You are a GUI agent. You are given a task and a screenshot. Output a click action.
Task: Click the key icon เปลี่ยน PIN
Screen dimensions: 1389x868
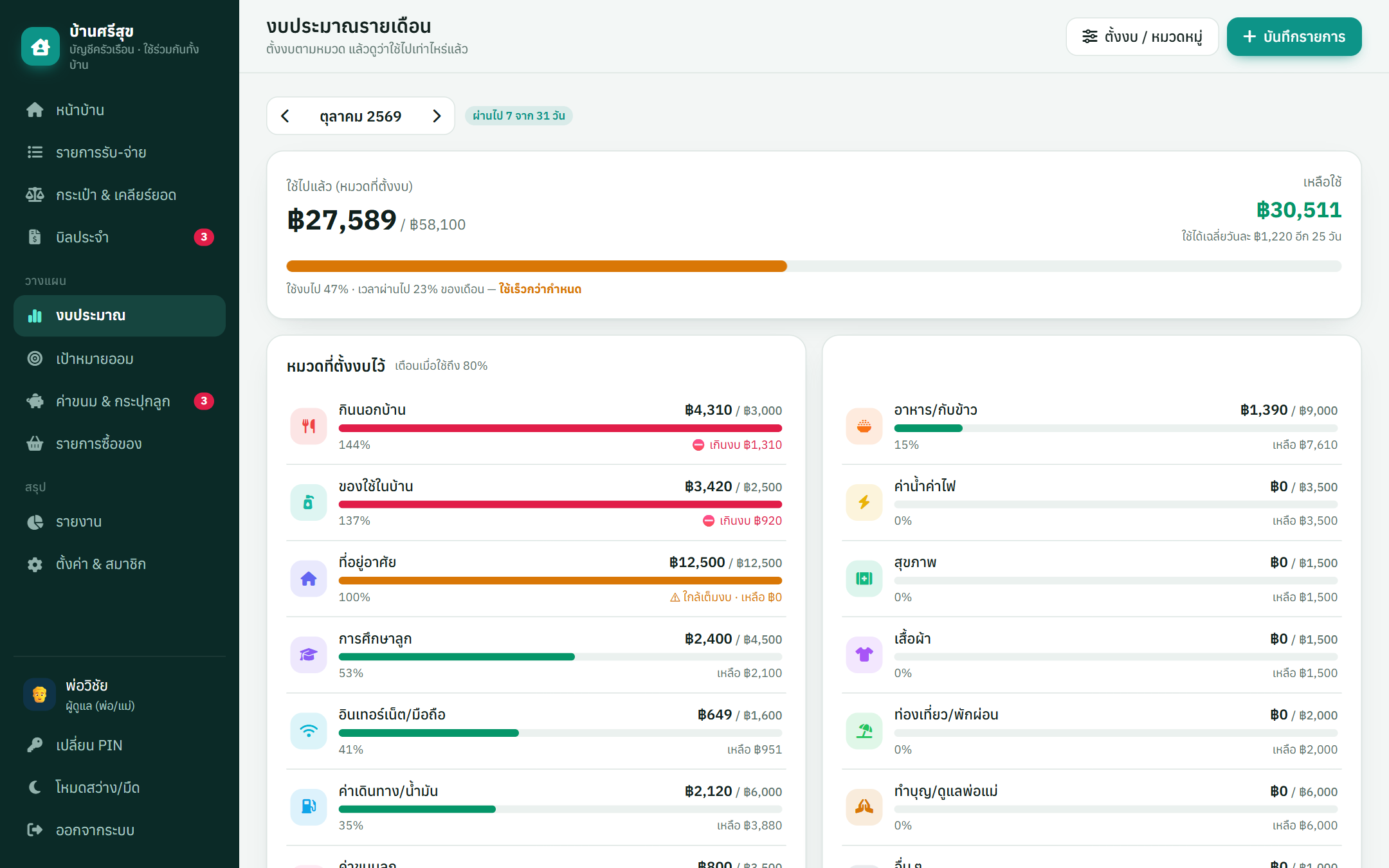click(x=35, y=745)
